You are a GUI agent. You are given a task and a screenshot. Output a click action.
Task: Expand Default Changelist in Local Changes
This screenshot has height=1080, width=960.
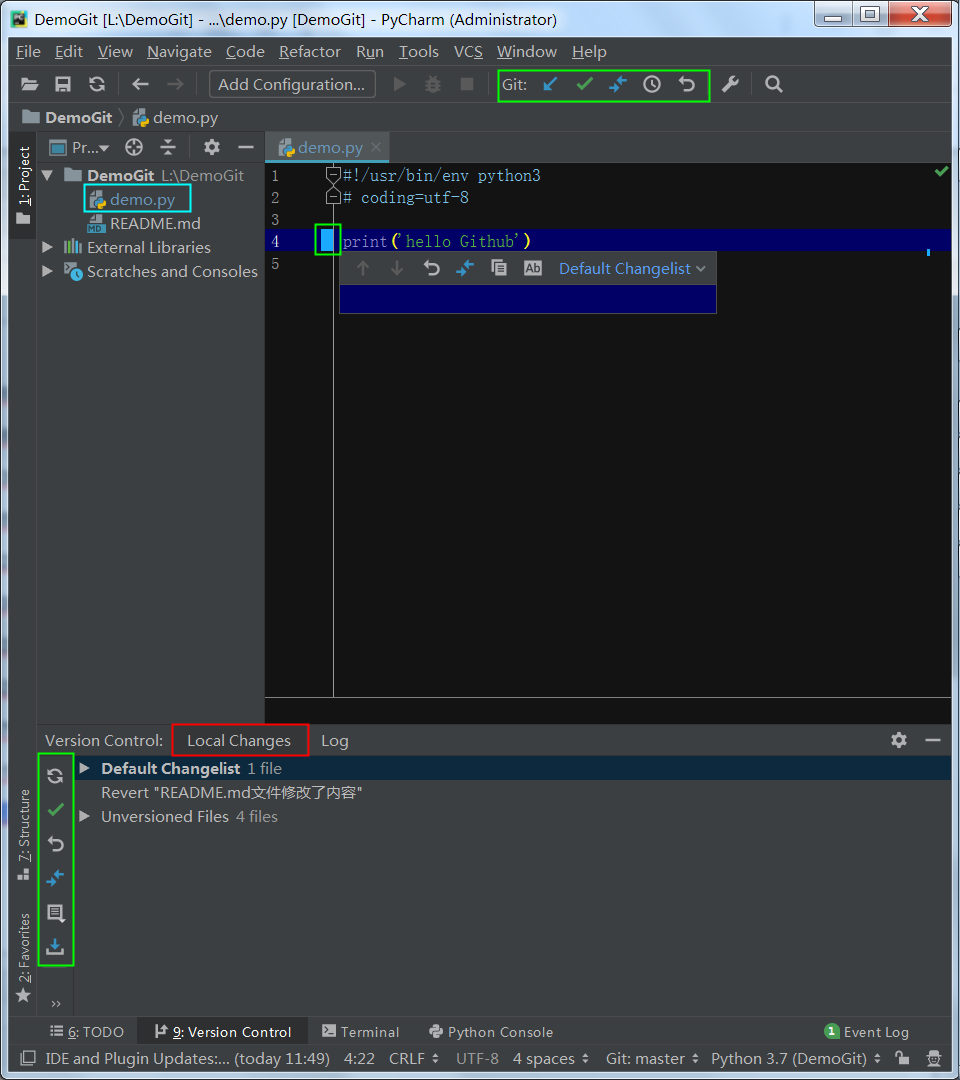pos(85,769)
